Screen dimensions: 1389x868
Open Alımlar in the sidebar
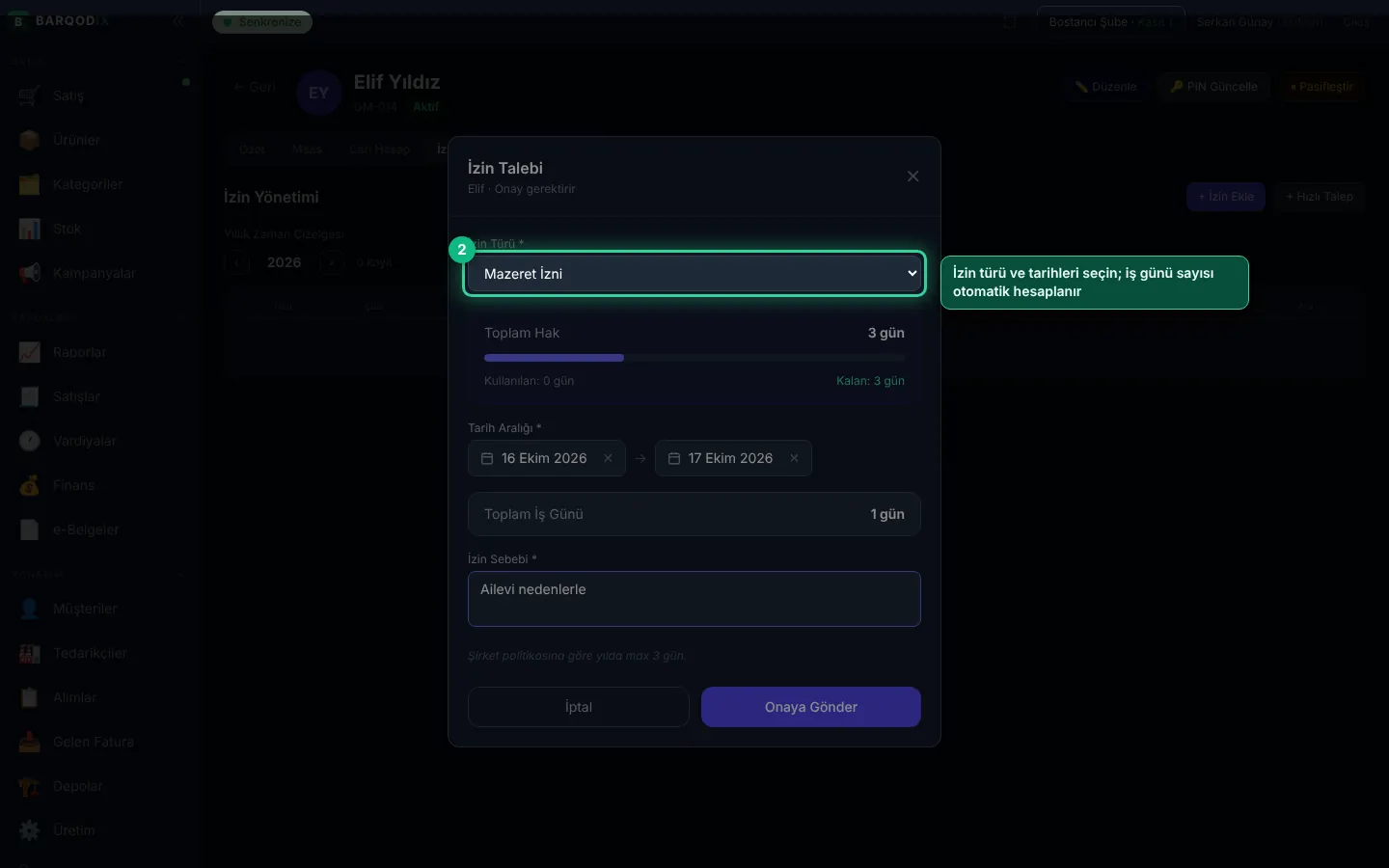pos(74,697)
